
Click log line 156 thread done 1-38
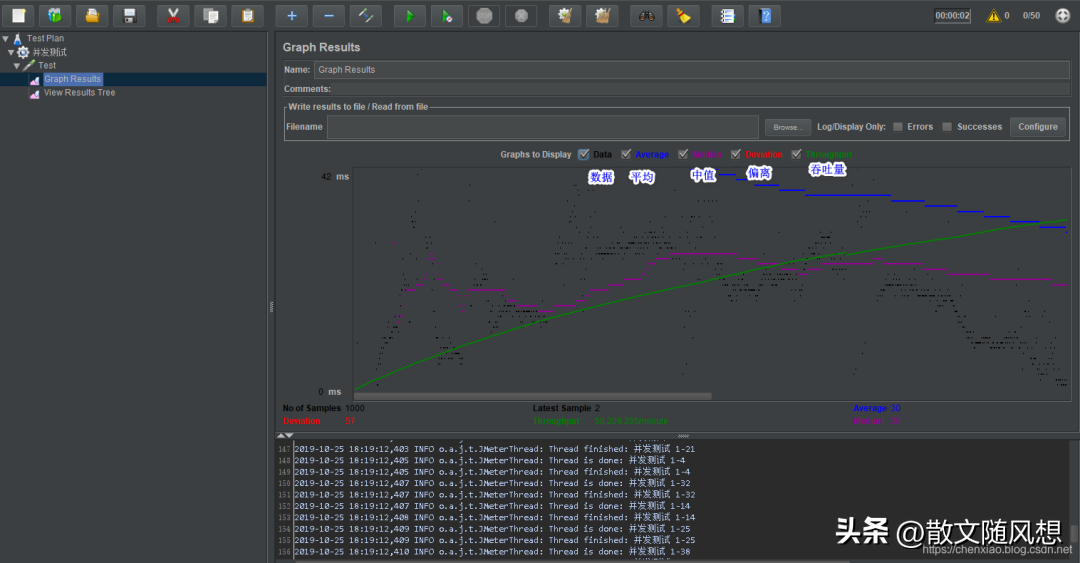tap(492, 551)
